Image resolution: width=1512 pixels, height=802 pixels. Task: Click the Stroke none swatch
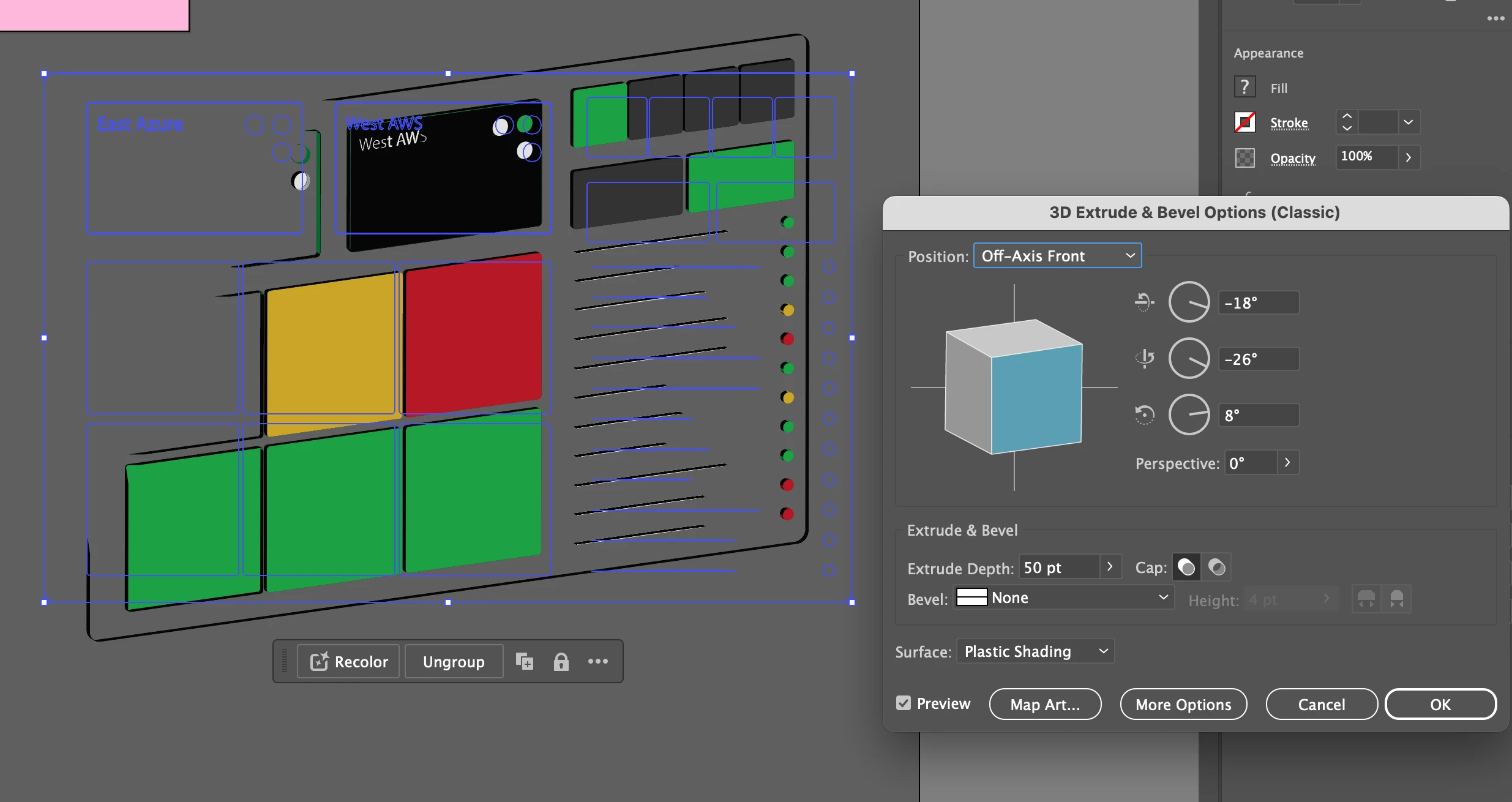1244,122
